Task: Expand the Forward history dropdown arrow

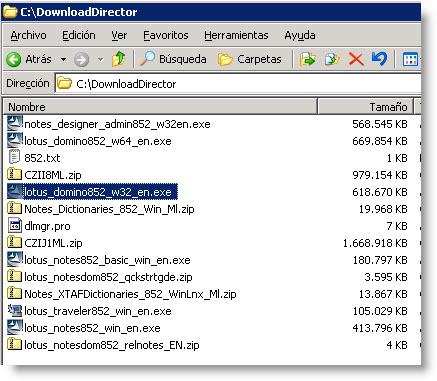Action: click(100, 60)
